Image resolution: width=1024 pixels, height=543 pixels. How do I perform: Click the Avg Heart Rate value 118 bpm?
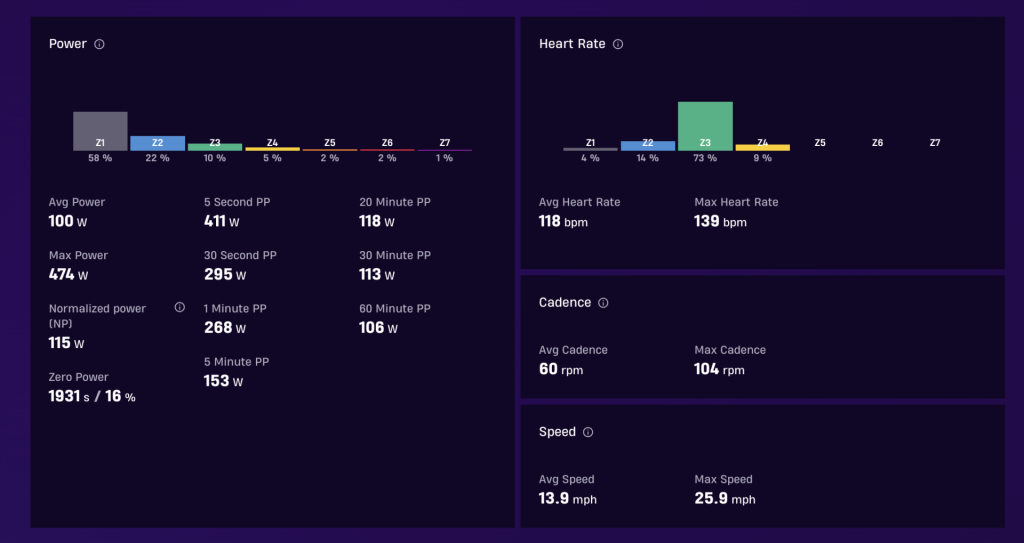[x=563, y=222]
